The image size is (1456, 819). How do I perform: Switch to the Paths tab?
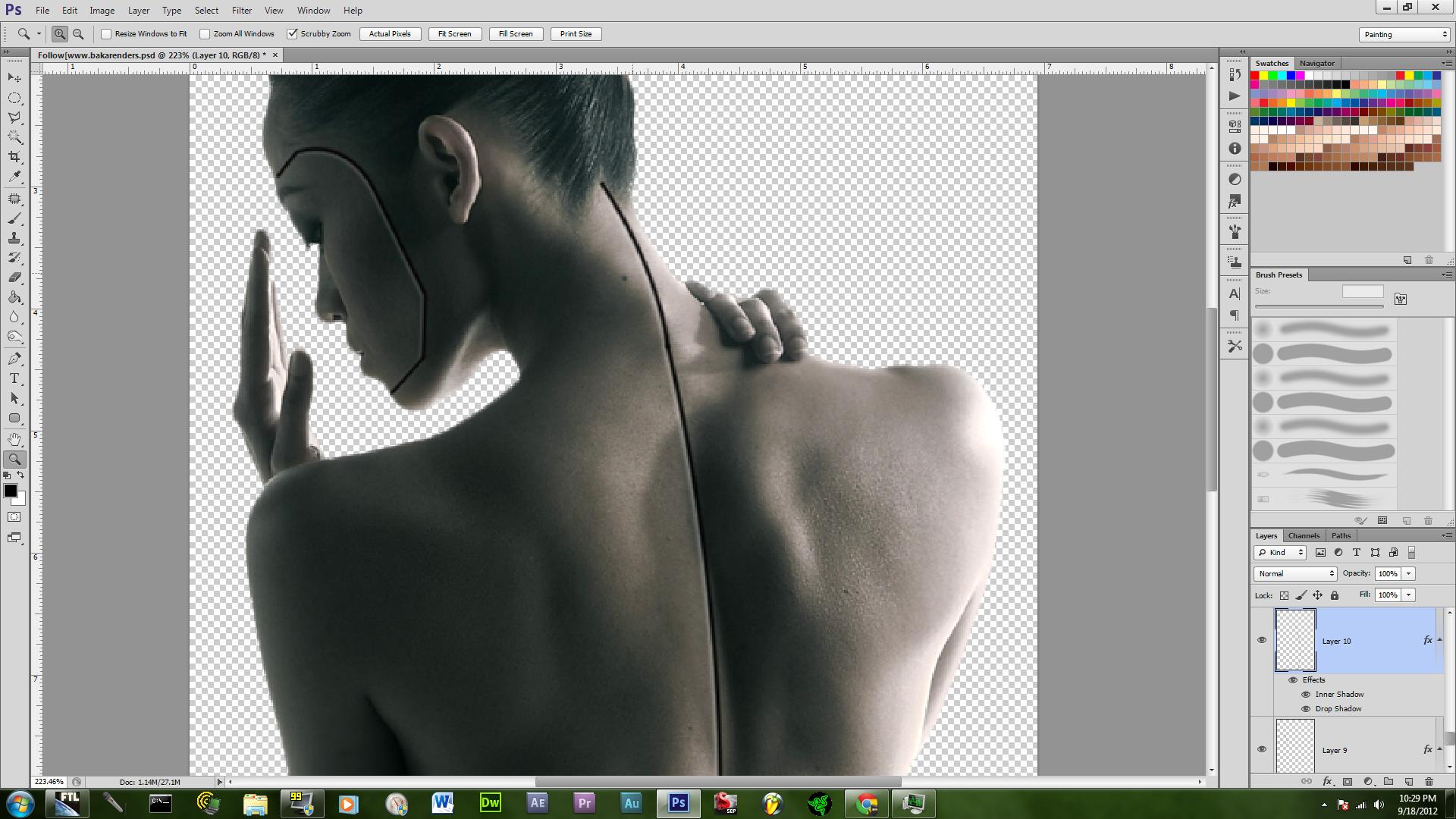tap(1341, 535)
